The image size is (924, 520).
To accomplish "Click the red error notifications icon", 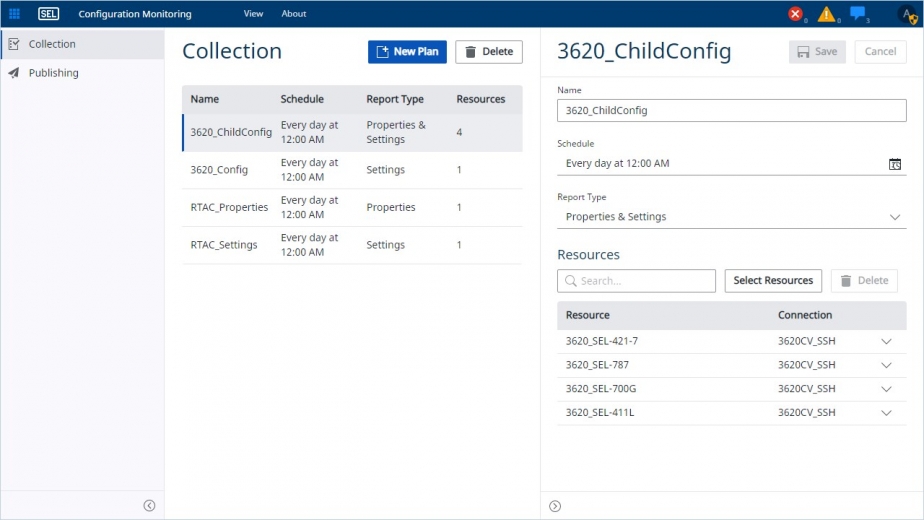I will tap(795, 14).
